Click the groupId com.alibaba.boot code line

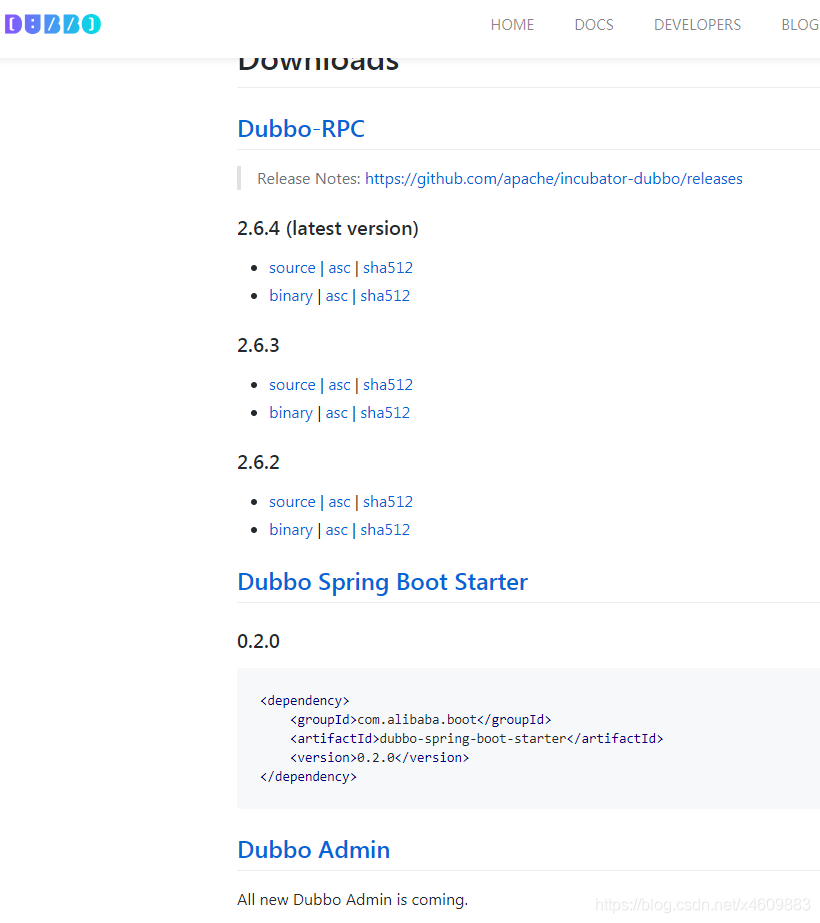(x=420, y=720)
